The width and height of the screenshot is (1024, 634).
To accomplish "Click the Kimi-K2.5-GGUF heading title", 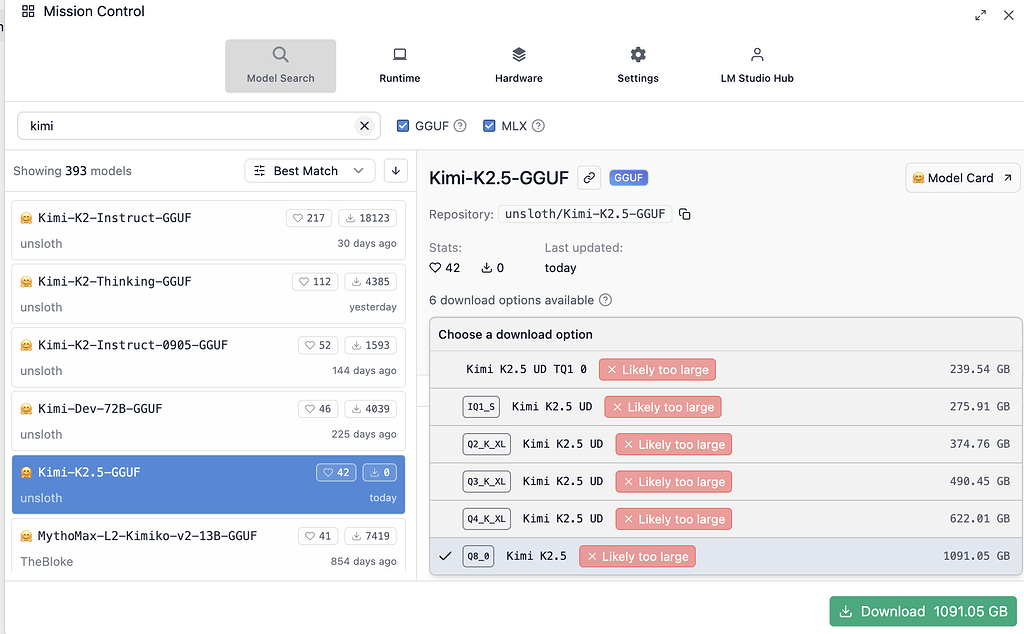I will [499, 178].
